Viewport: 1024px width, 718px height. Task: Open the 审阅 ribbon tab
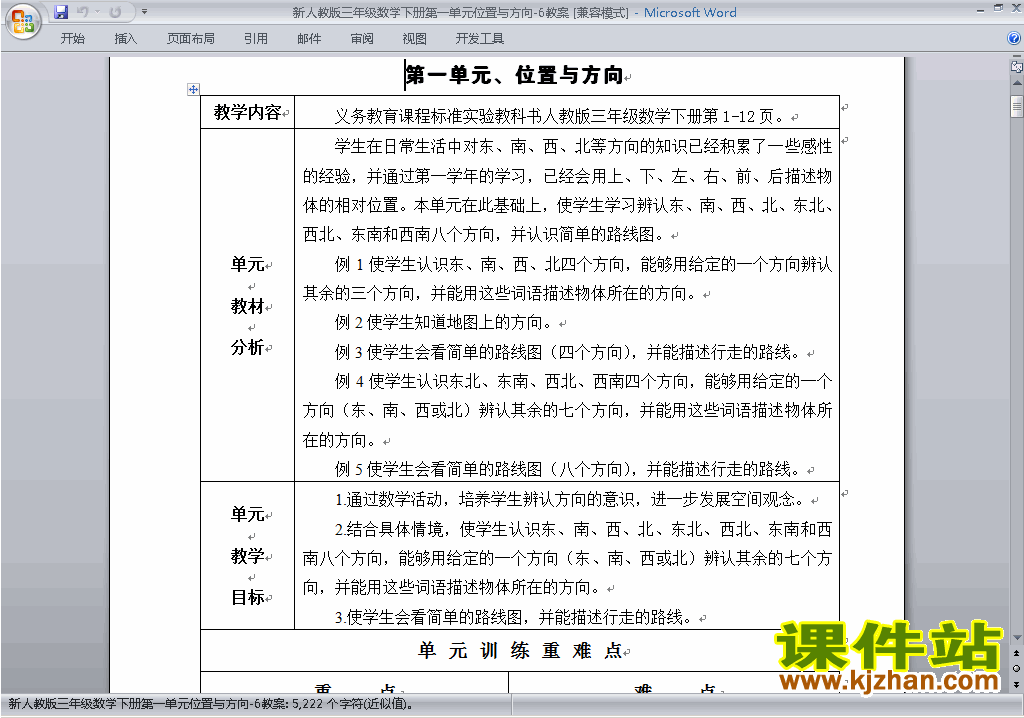[x=362, y=39]
